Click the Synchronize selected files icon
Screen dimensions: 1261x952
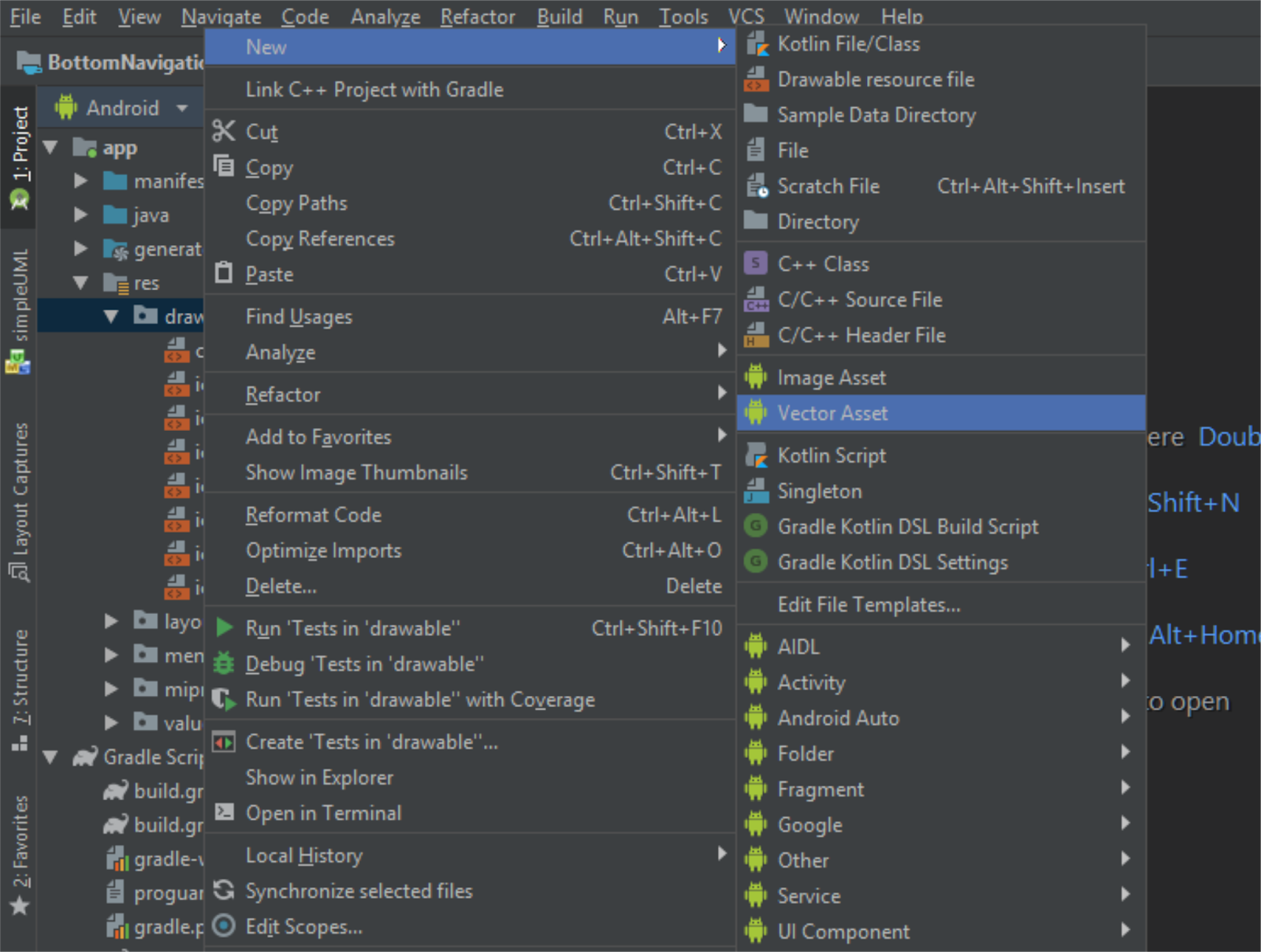(x=224, y=890)
